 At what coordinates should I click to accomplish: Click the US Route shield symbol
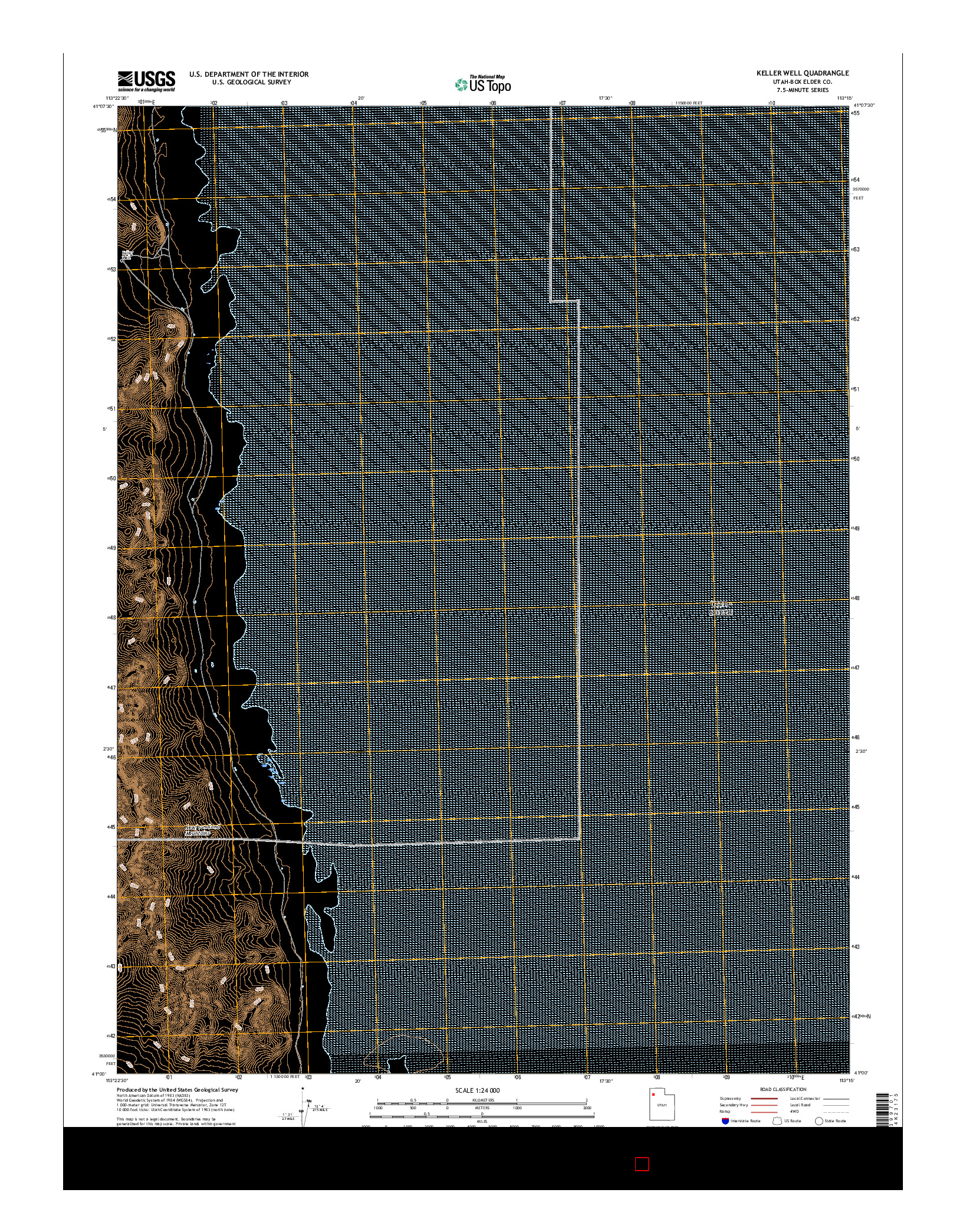pyautogui.click(x=778, y=1120)
